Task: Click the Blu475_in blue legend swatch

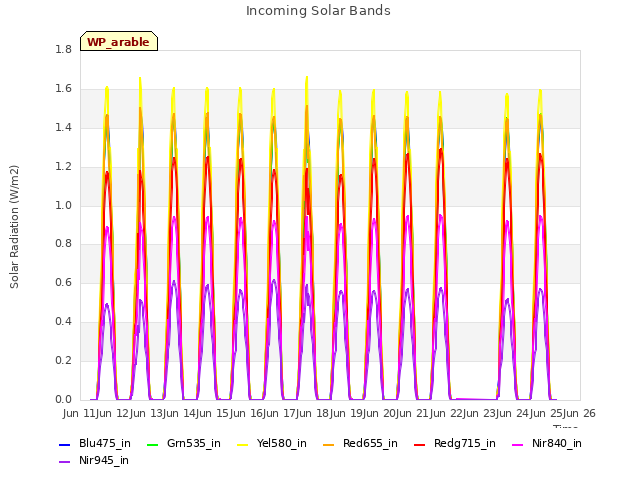Action: click(x=65, y=445)
